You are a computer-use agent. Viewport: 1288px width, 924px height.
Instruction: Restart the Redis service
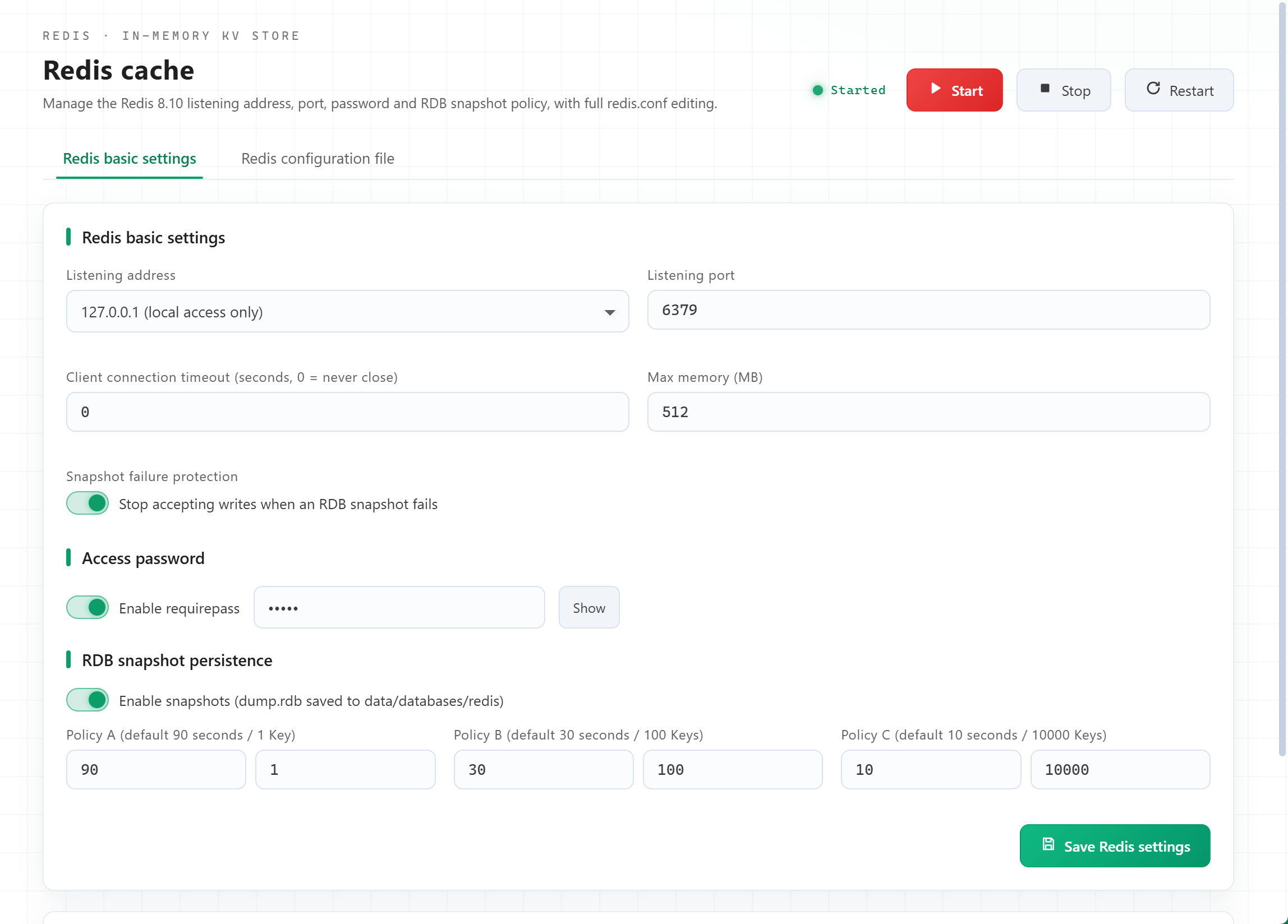click(x=1179, y=90)
